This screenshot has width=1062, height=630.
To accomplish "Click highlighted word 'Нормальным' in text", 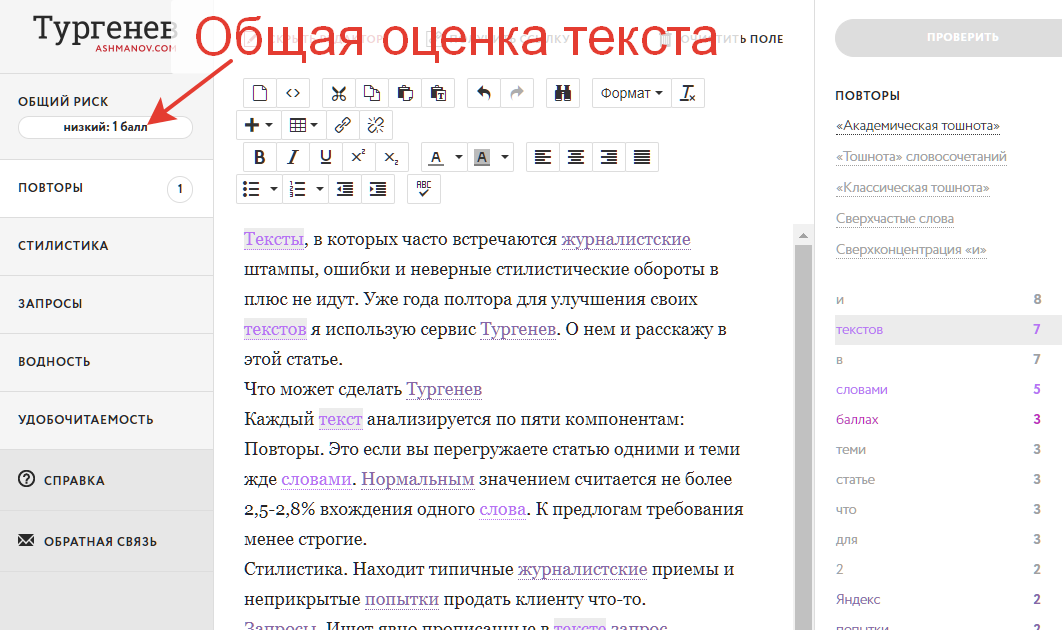I will click(418, 480).
